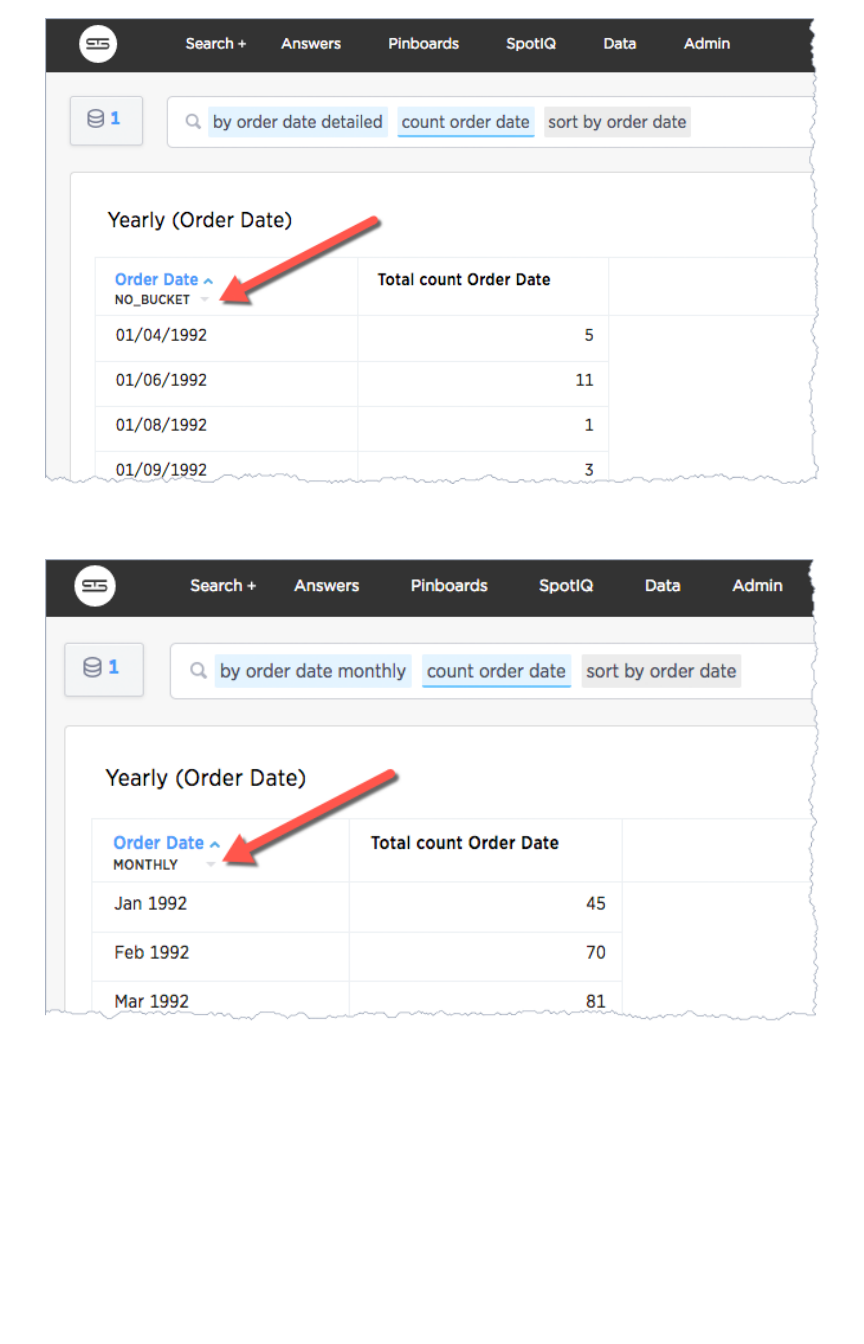
Task: Expand the MONTHLY date bucket dropdown
Action: click(210, 865)
